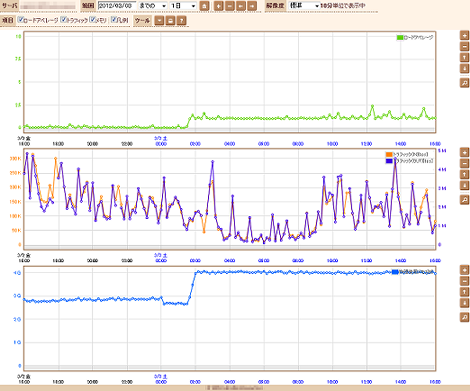Click the plus button beside the load average graph
Screen dimensions: 470x391
click(464, 35)
